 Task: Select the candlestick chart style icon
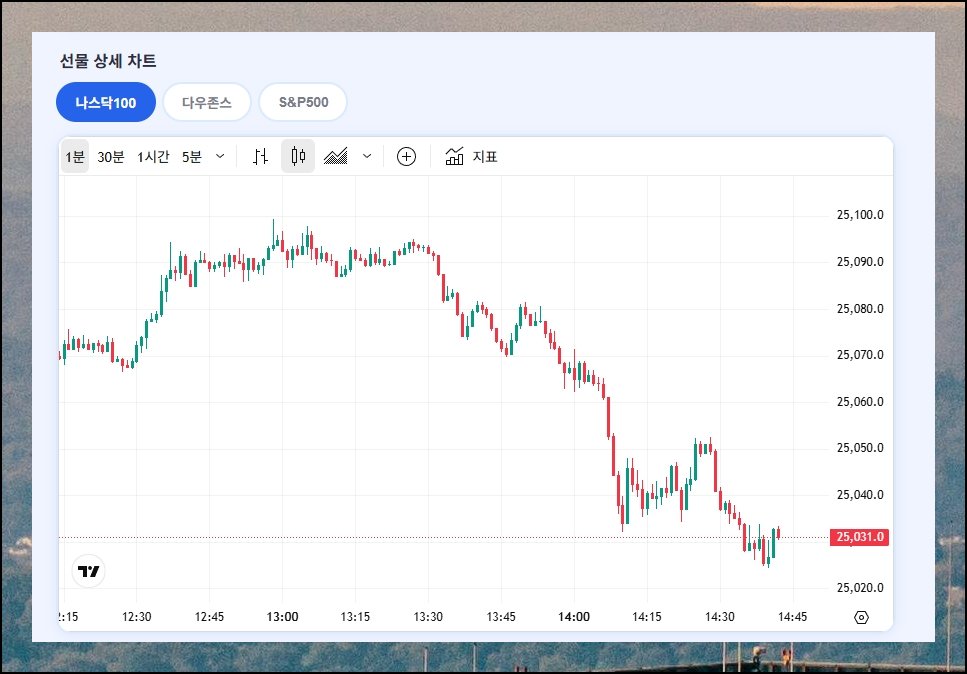coord(298,156)
